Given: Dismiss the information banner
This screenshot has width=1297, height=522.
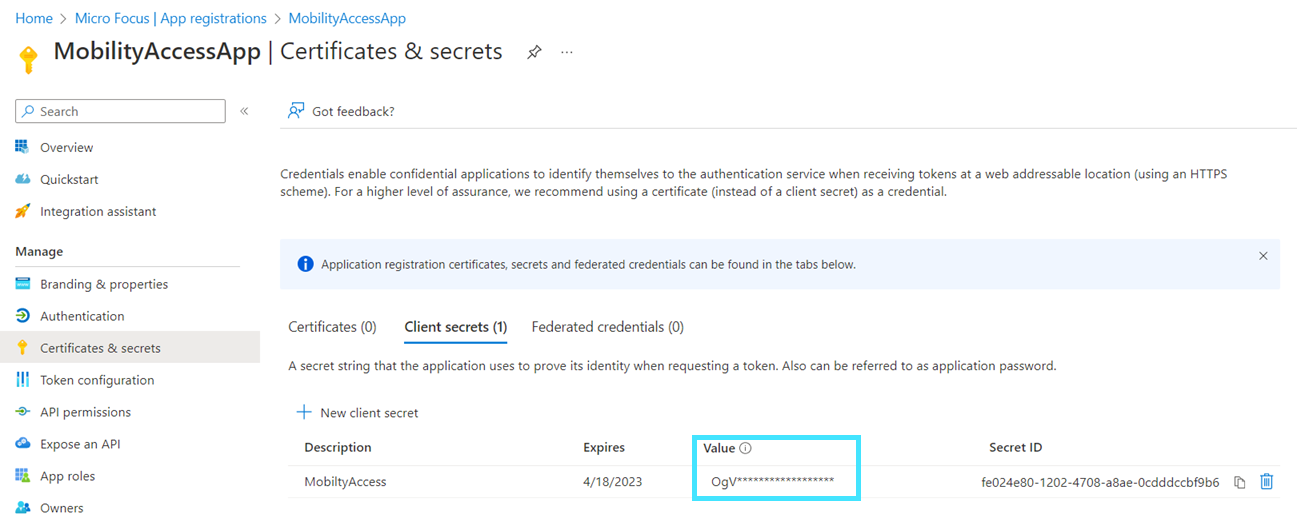Looking at the screenshot, I should (1263, 256).
